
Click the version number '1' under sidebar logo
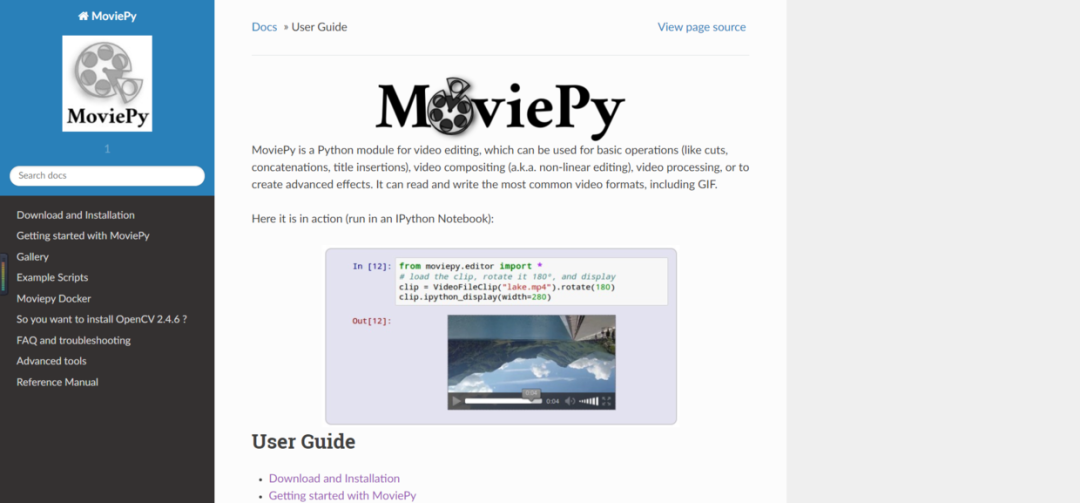(x=107, y=149)
